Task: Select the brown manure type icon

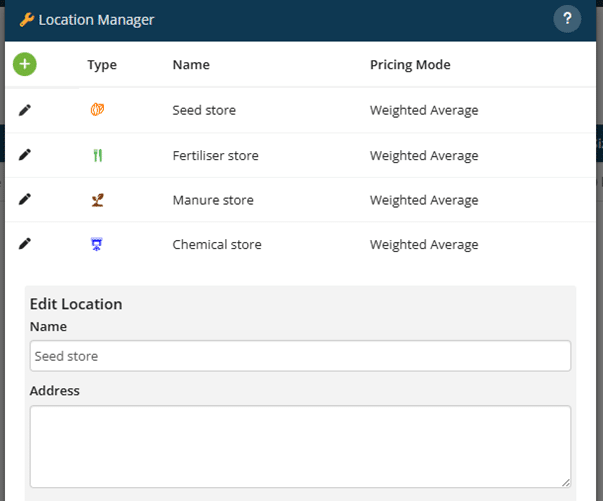Action: coord(97,200)
